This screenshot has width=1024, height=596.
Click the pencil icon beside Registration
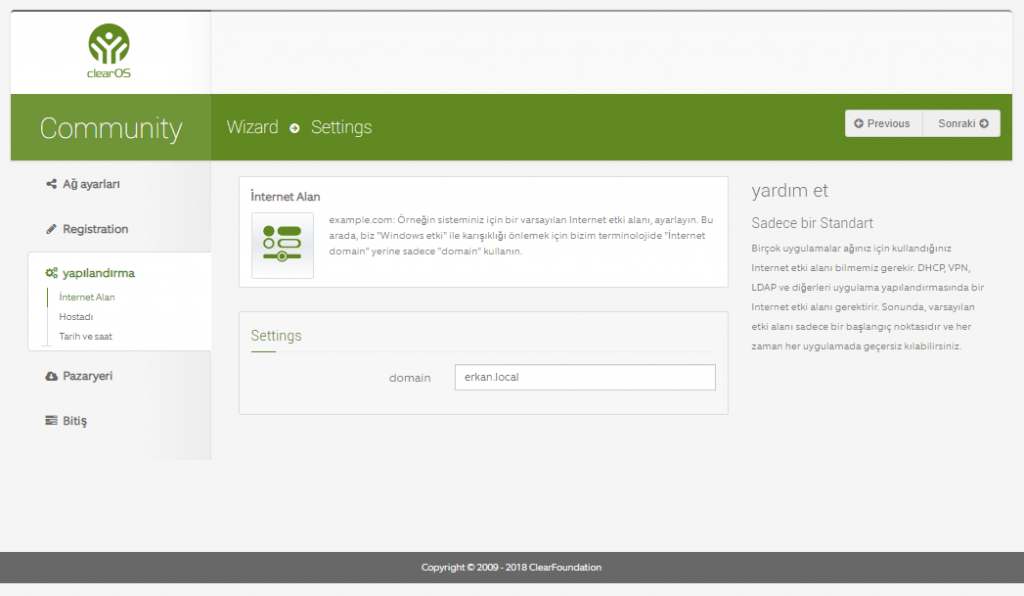pyautogui.click(x=52, y=229)
